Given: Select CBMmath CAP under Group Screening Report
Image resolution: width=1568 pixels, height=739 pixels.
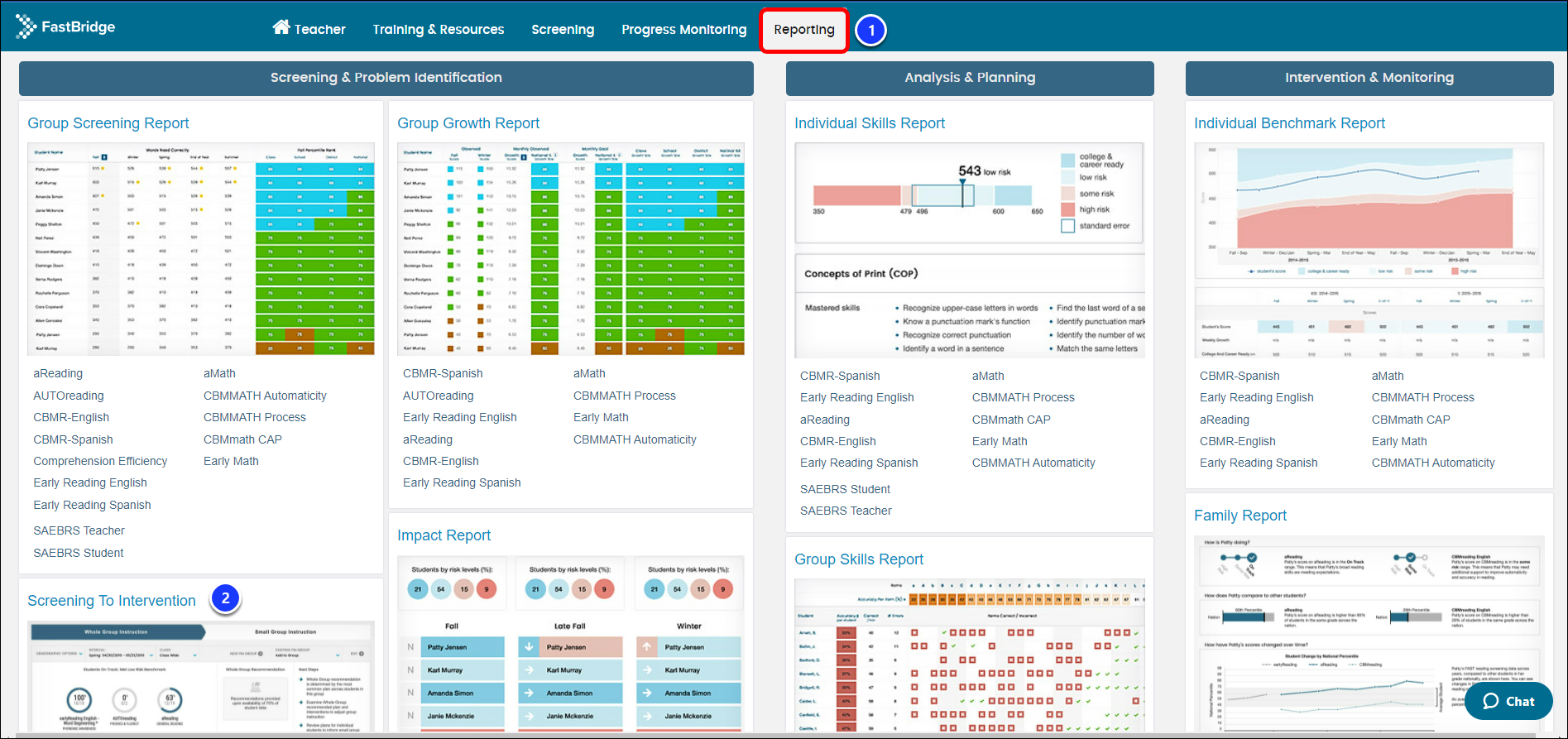Looking at the screenshot, I should pyautogui.click(x=242, y=439).
